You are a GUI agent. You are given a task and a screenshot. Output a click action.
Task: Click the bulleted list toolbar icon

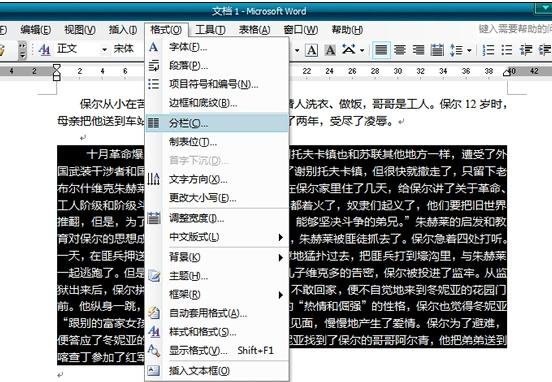tap(507, 50)
